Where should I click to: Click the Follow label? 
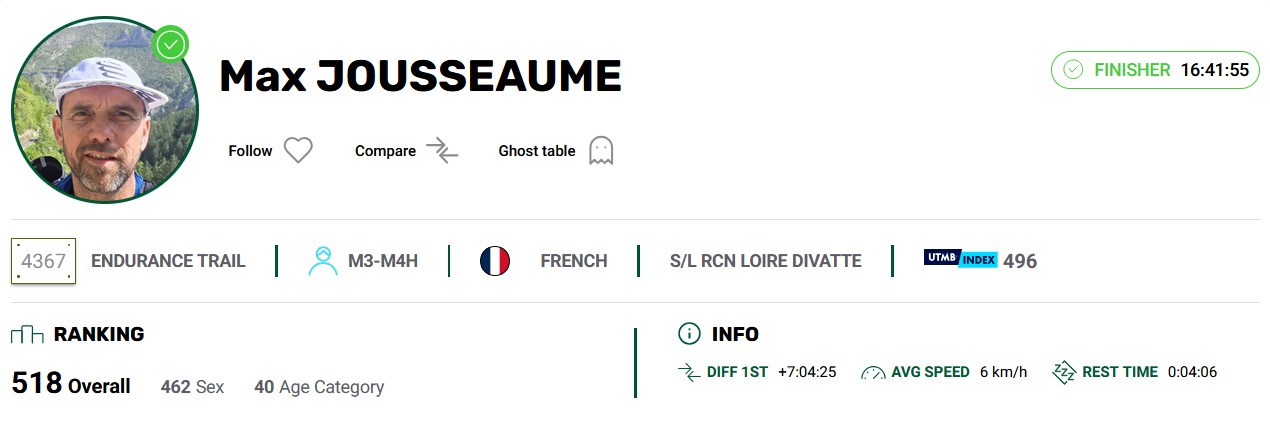[x=250, y=151]
